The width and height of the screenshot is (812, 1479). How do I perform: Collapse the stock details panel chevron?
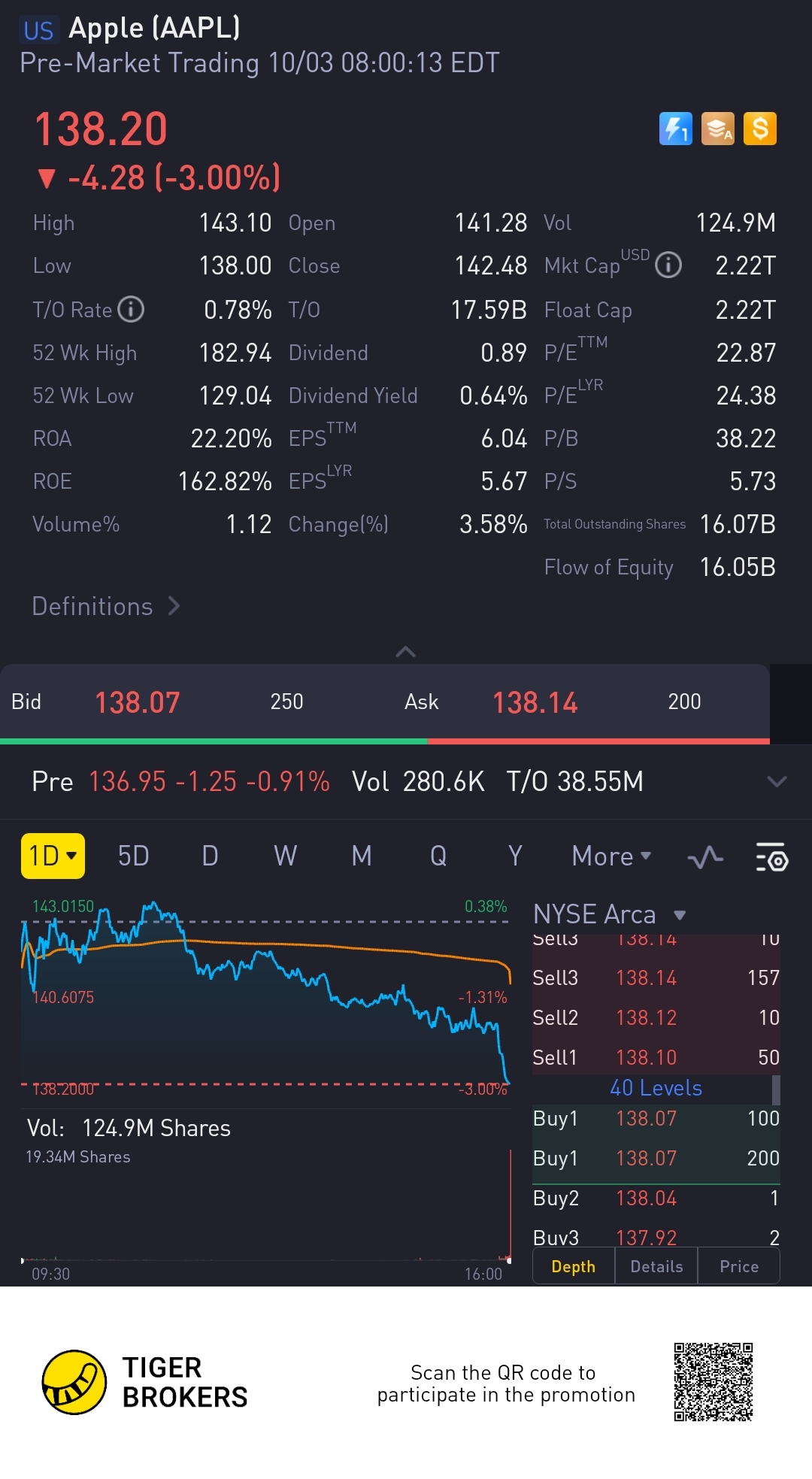405,651
